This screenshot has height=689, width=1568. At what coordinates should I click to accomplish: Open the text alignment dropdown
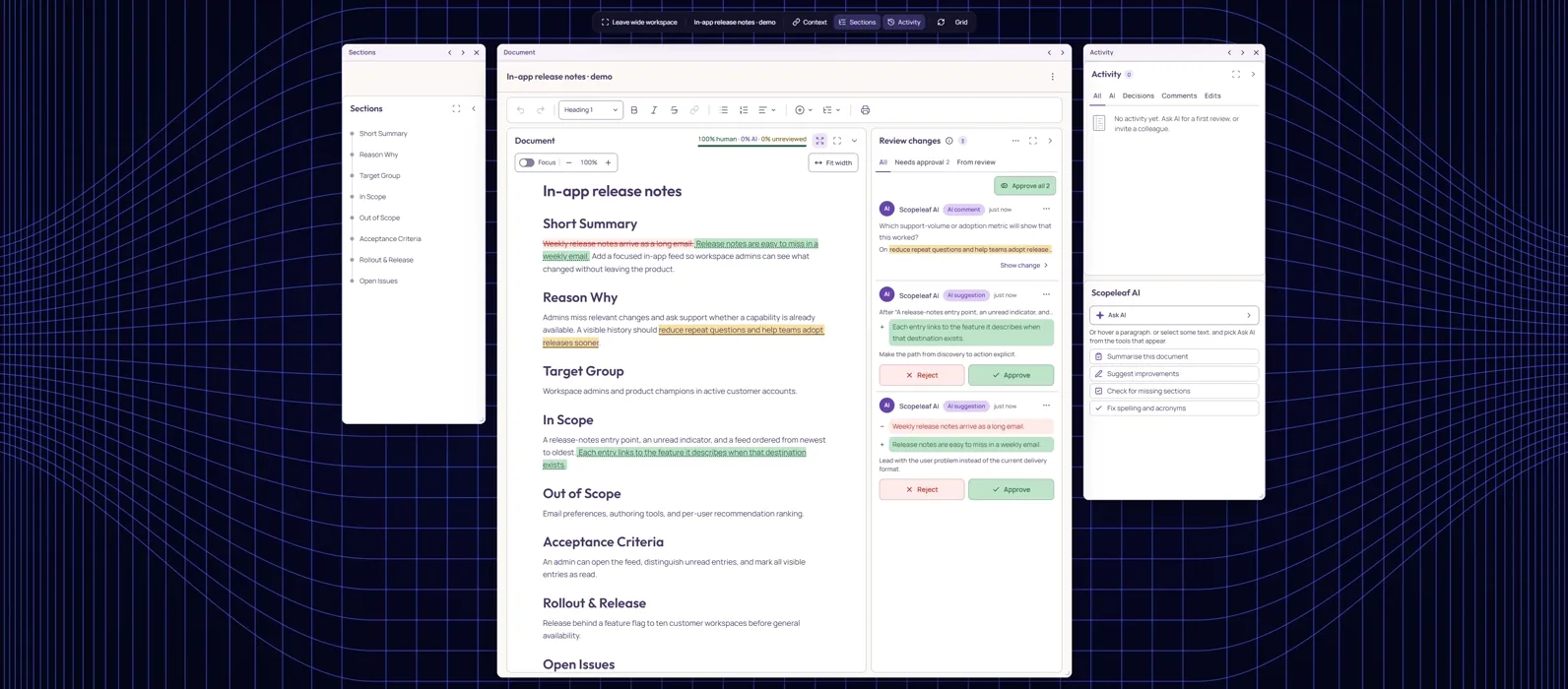click(x=767, y=110)
